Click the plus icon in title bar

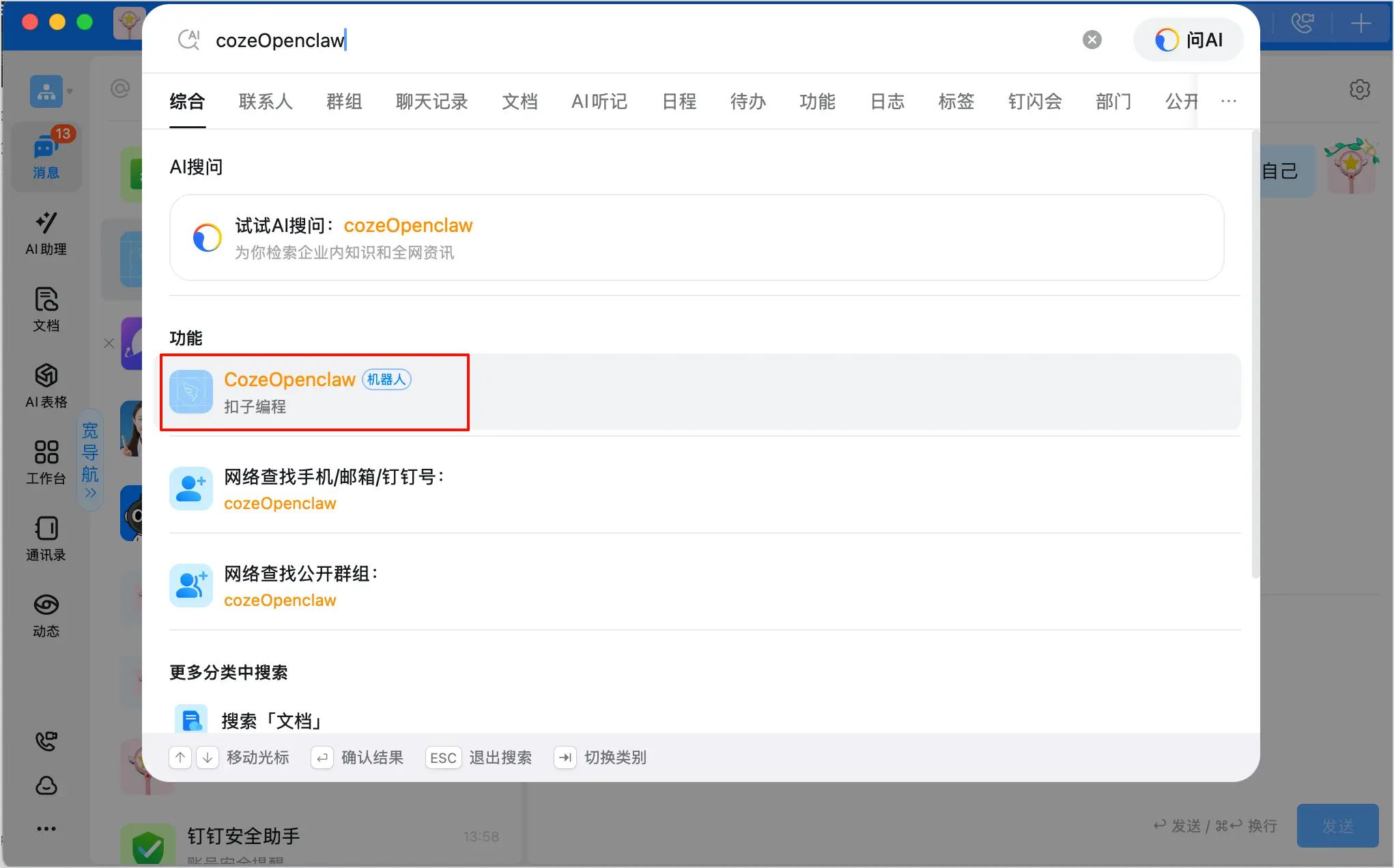1361,24
